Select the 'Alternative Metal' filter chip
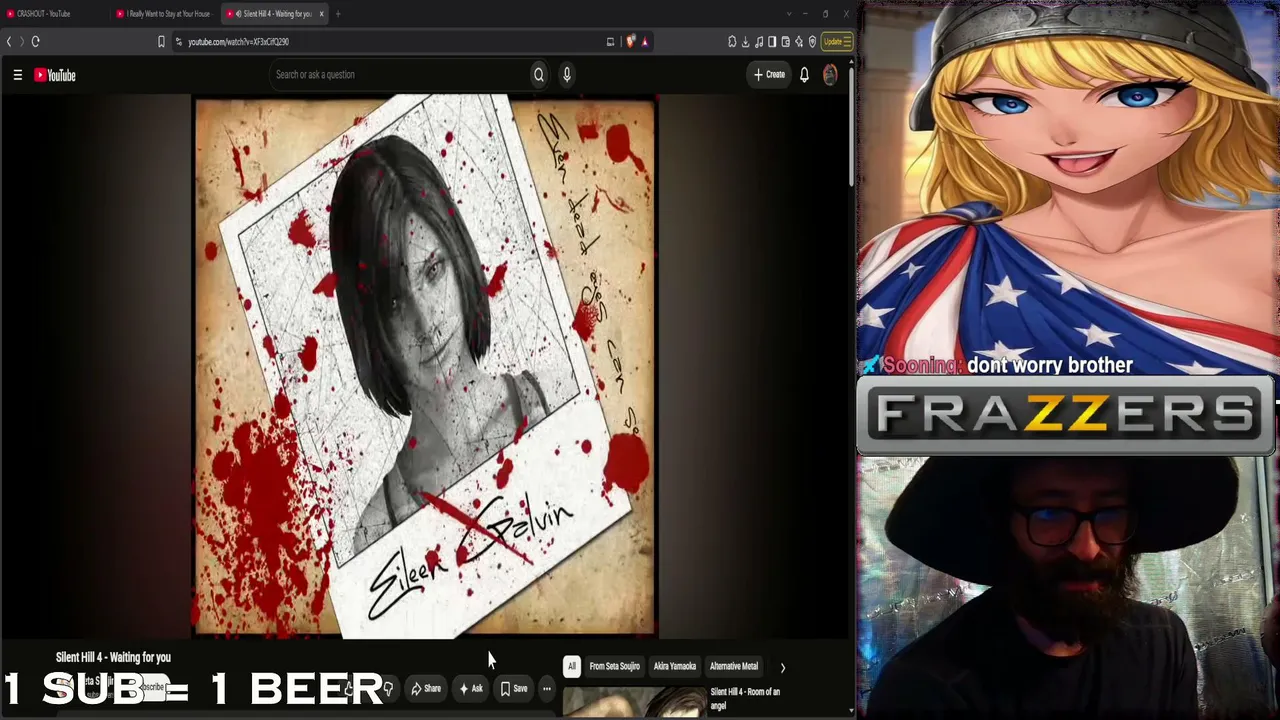 coord(734,666)
